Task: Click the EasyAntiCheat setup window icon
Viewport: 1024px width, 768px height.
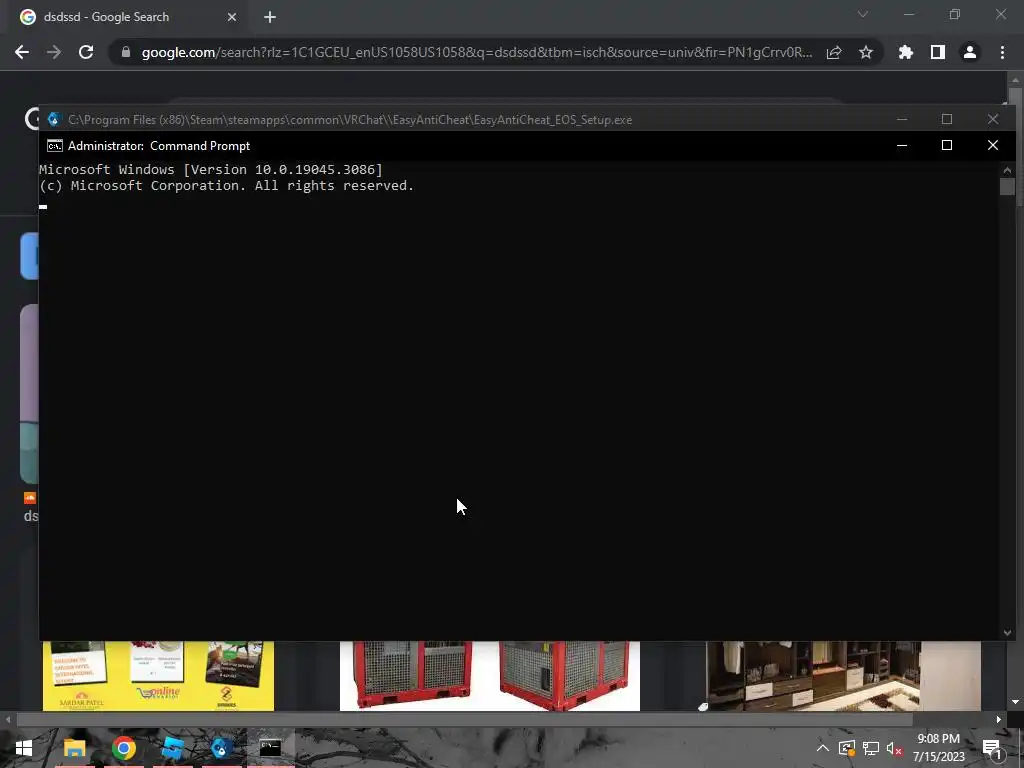Action: [x=54, y=120]
